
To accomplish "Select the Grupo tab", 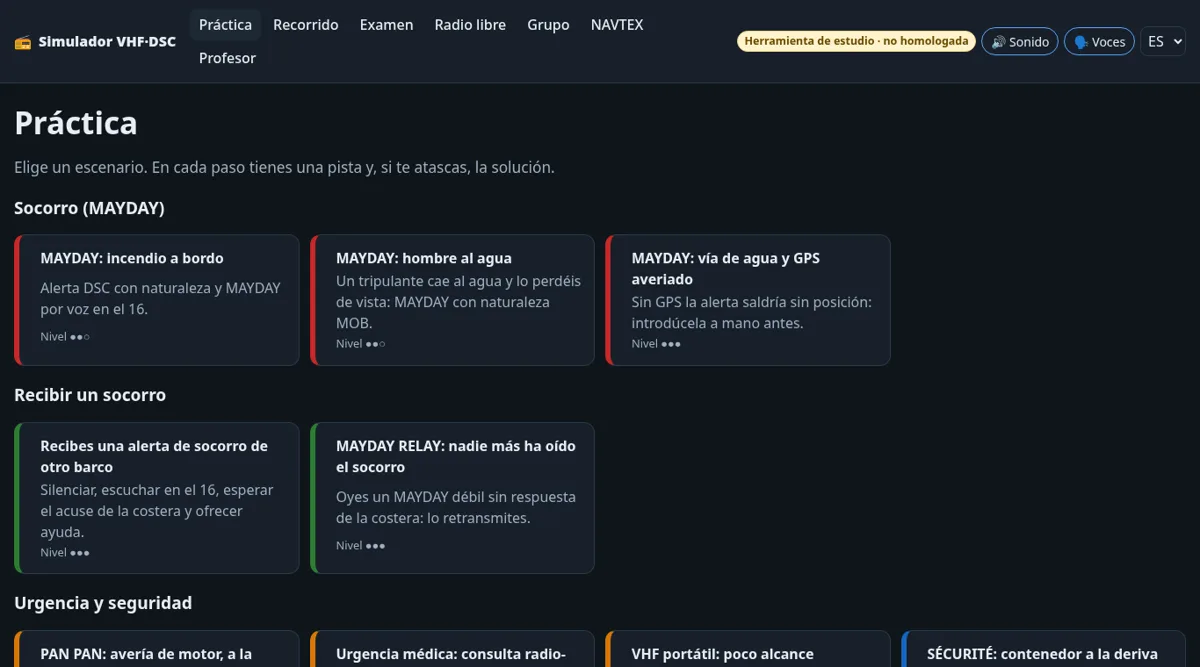I will pos(548,25).
